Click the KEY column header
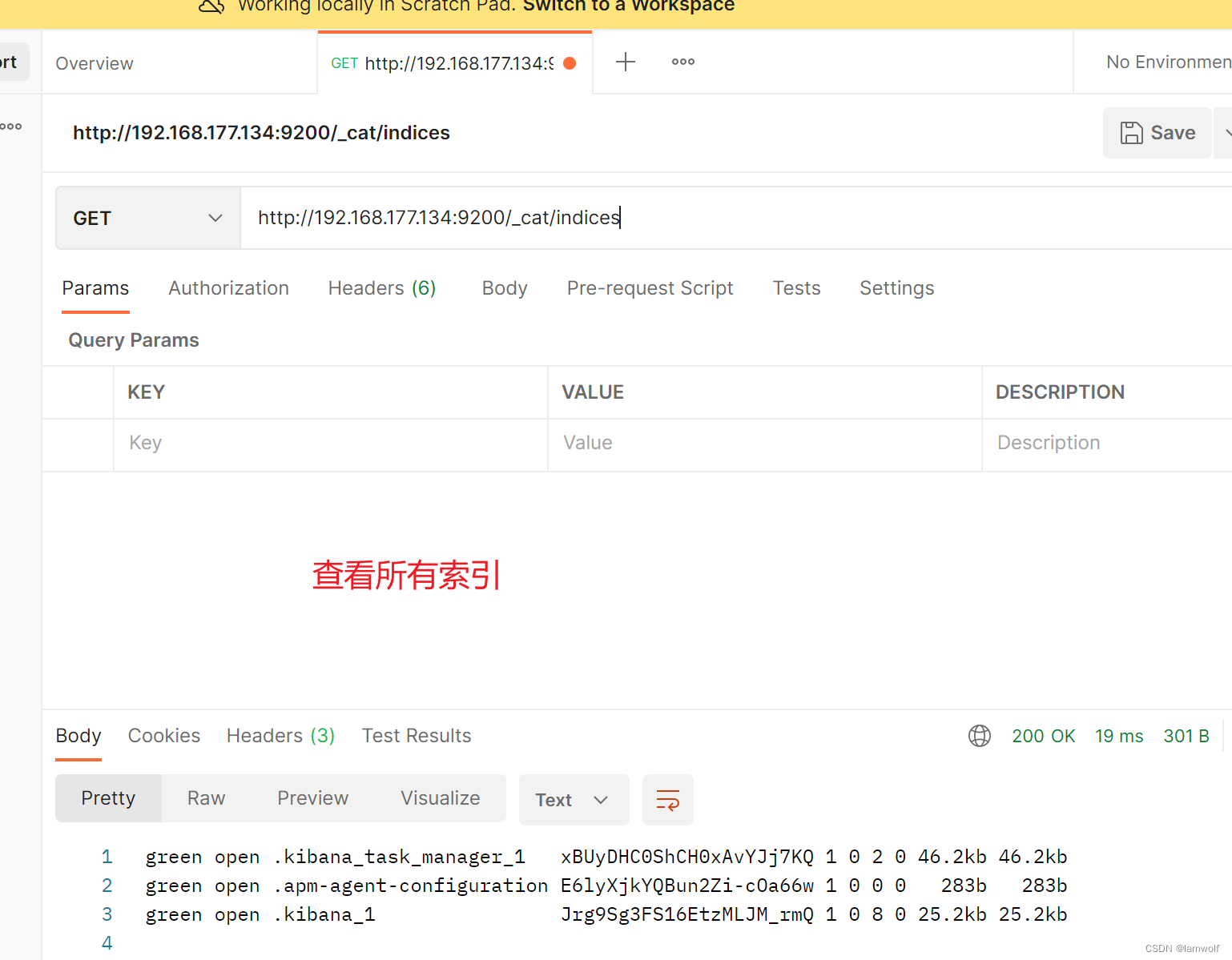 click(146, 392)
